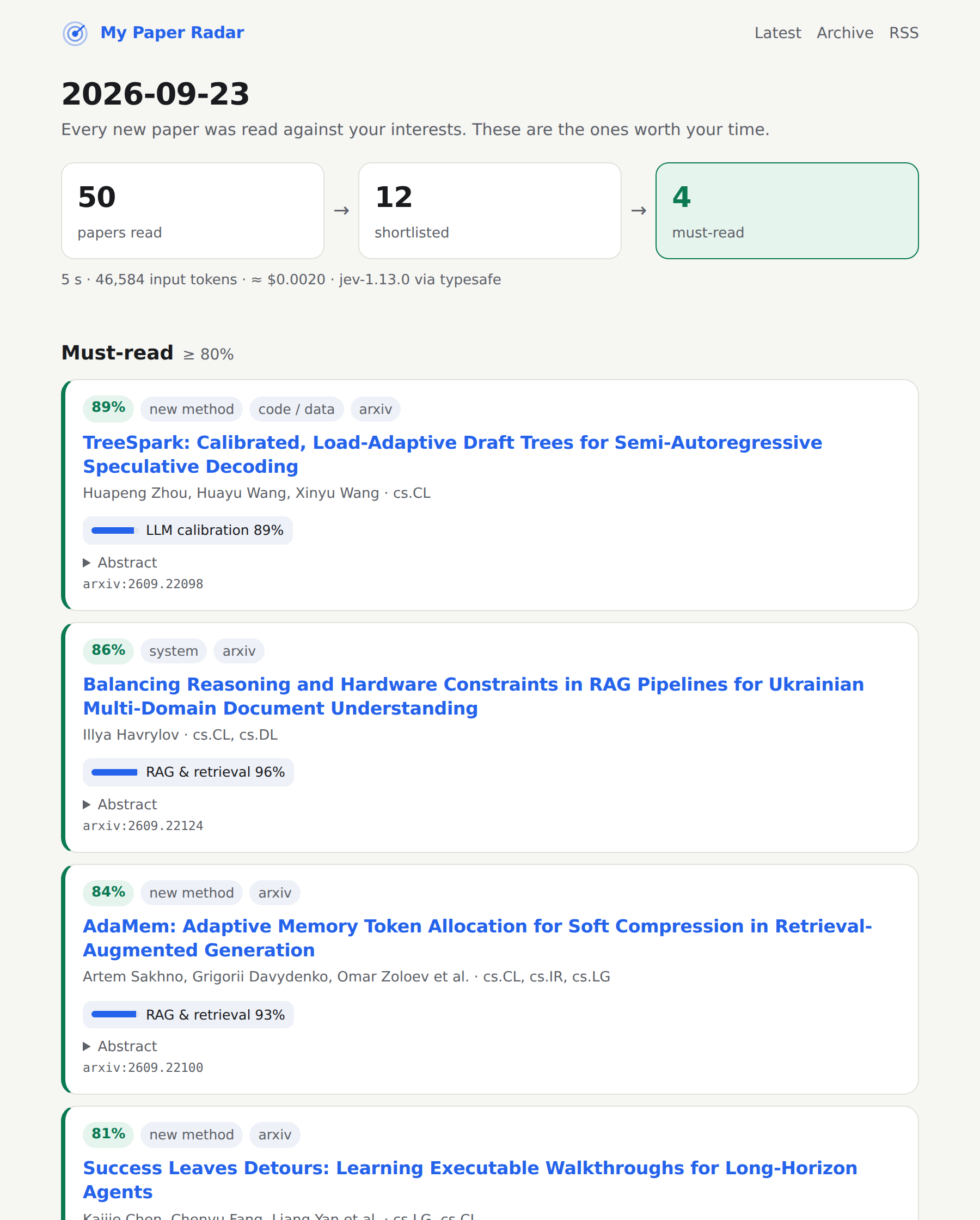
Task: Expand the TreeSpark paper Abstract
Action: tap(120, 563)
